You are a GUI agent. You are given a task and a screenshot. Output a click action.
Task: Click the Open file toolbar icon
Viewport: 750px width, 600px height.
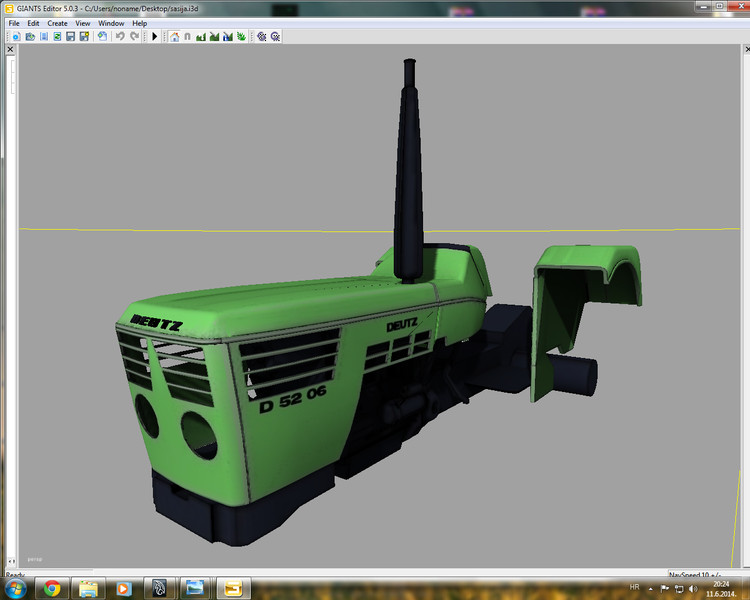30,37
